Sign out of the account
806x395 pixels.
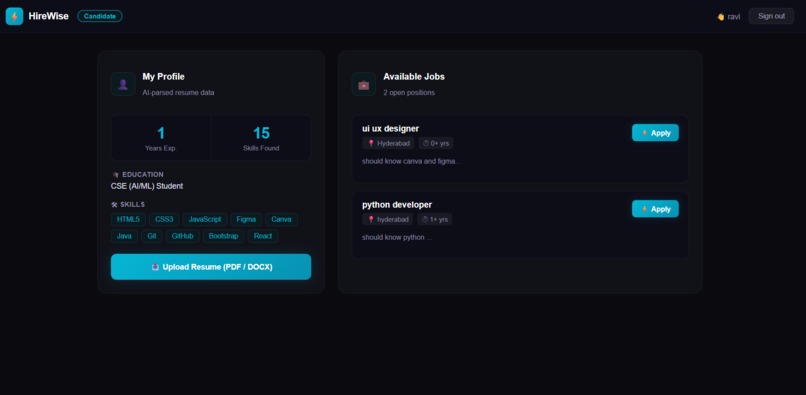771,16
